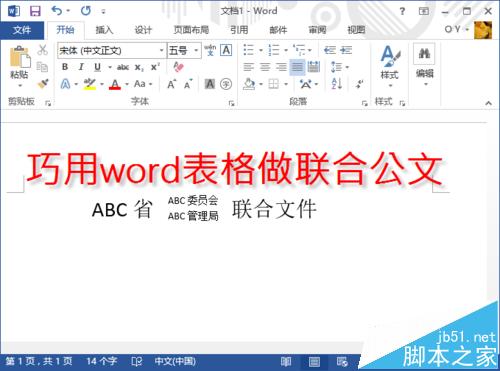Open Paragraph dialog launcher
The width and height of the screenshot is (500, 371).
pyautogui.click(x=364, y=103)
